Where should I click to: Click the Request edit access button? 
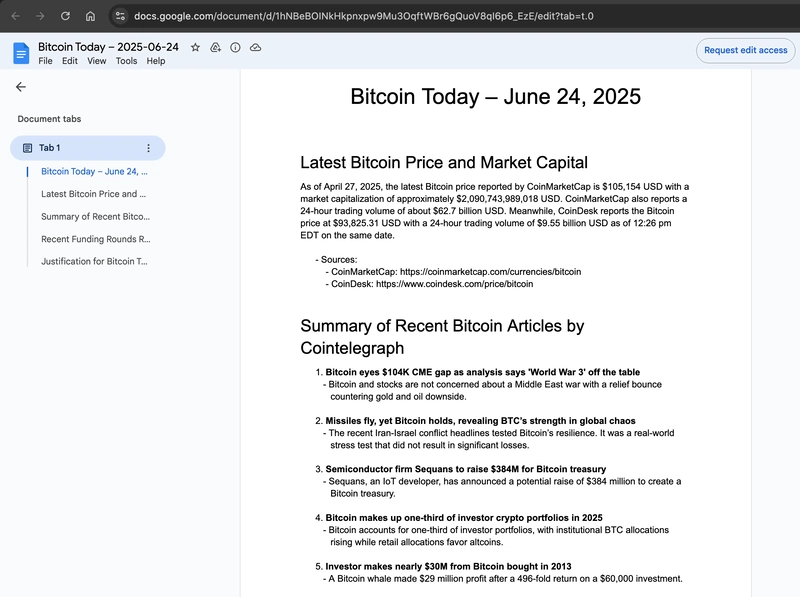pos(745,51)
